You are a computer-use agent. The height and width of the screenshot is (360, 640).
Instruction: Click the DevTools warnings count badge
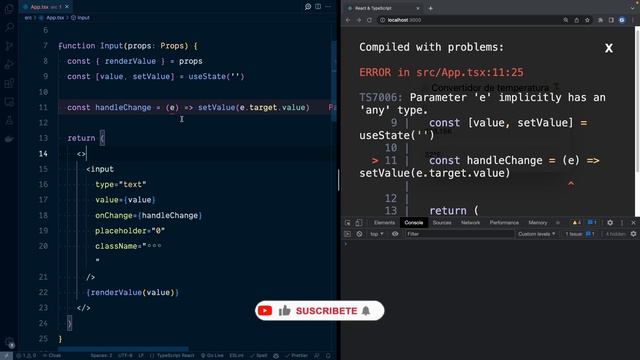[576, 223]
